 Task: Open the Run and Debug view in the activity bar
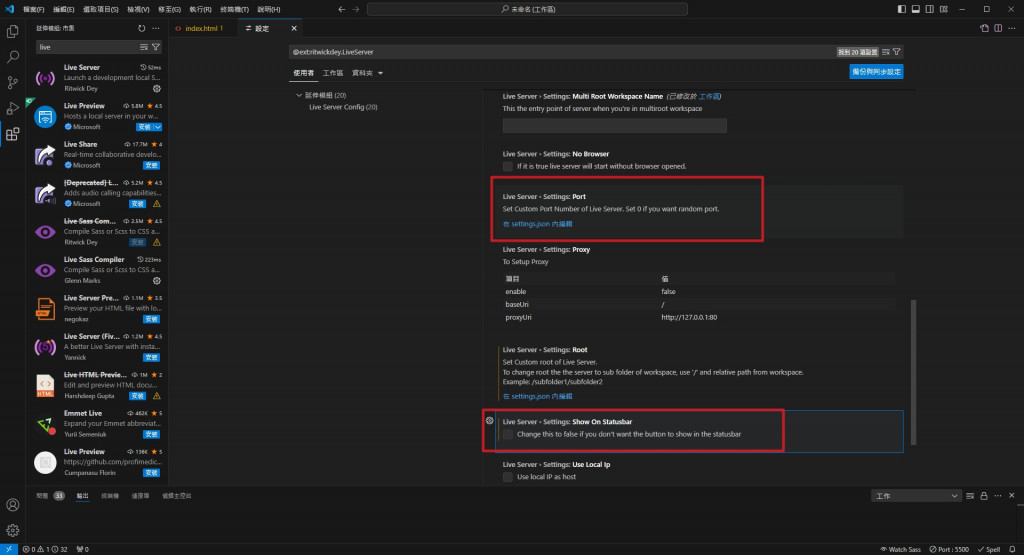[x=12, y=108]
